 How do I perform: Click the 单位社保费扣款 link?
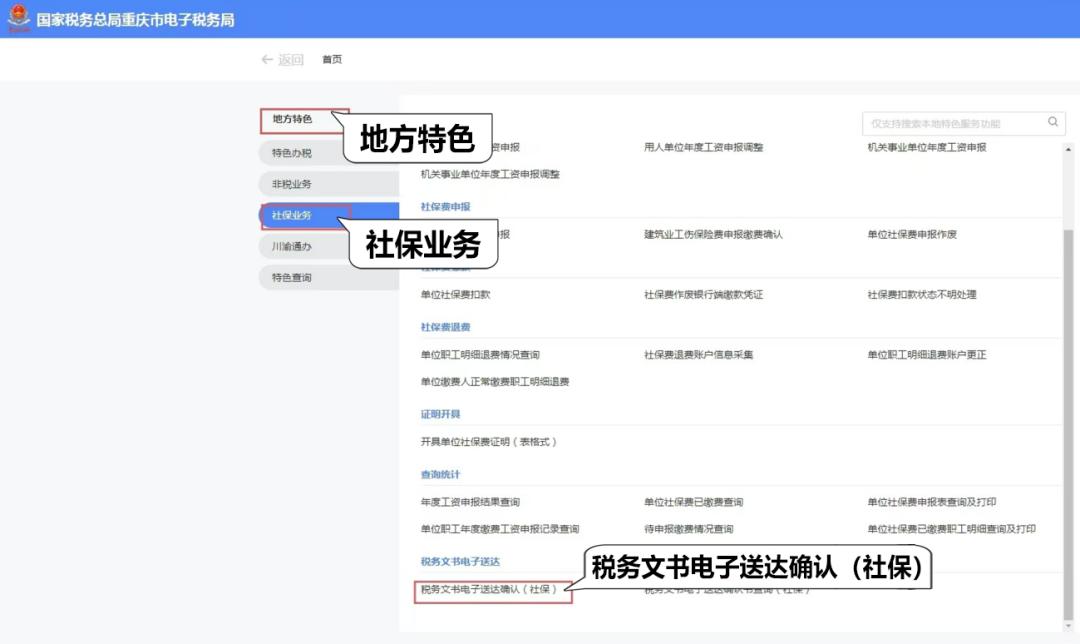455,295
